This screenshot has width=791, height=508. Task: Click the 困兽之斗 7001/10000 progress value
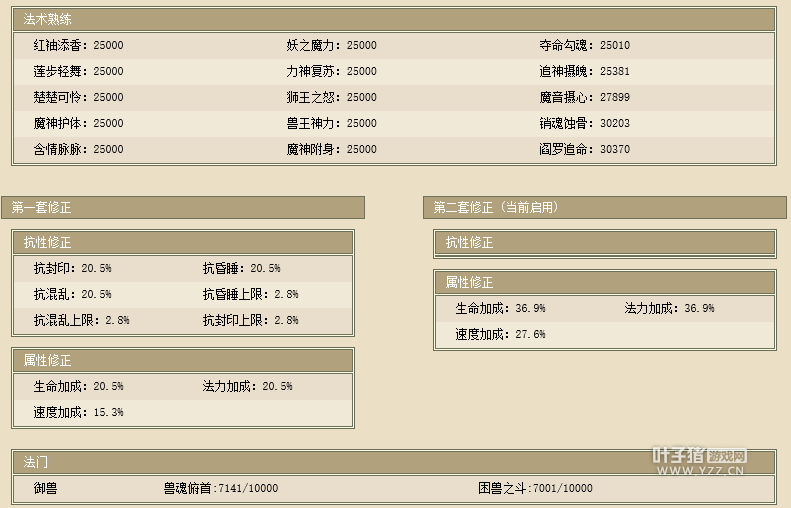[535, 489]
